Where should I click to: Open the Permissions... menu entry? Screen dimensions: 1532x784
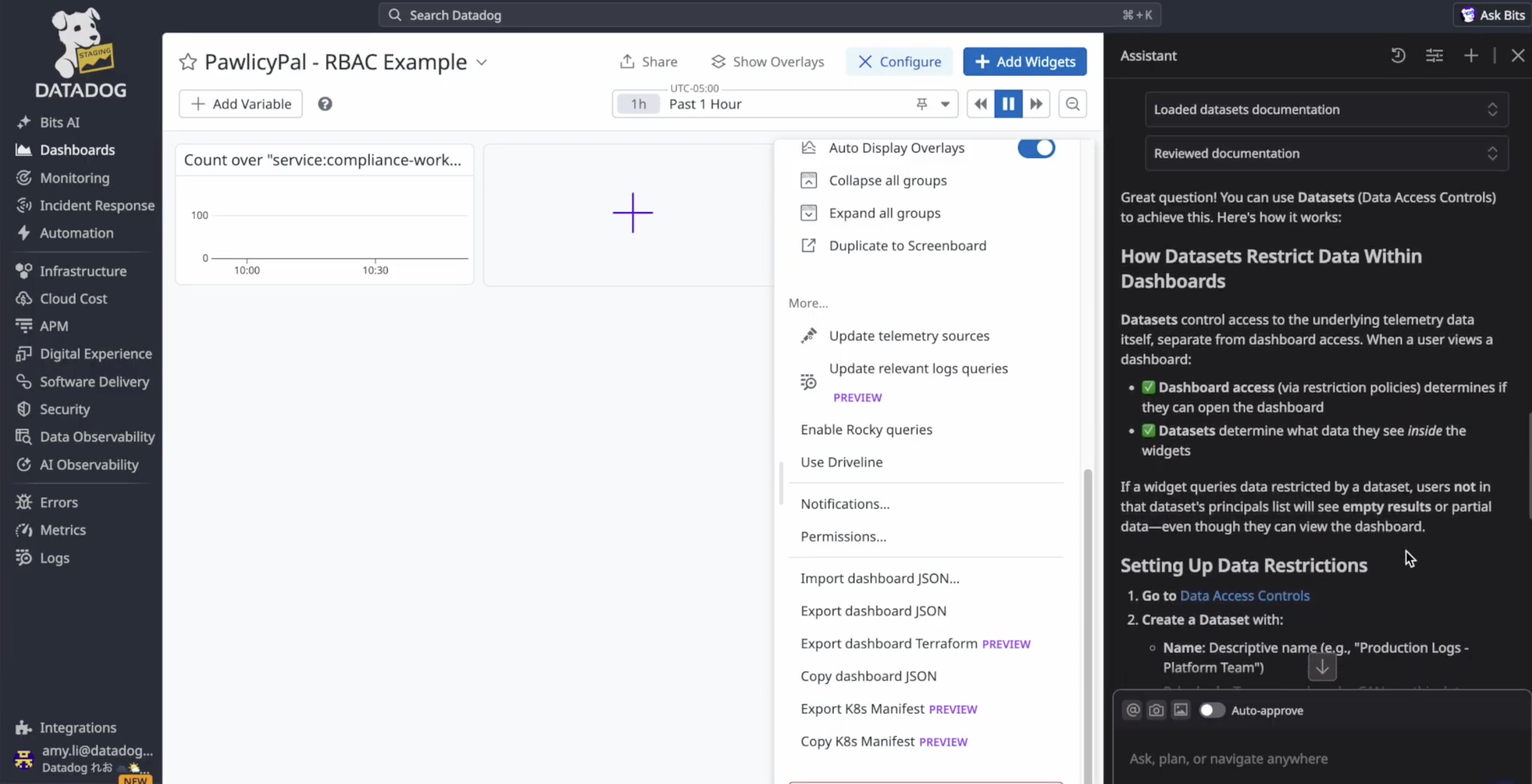[843, 537]
